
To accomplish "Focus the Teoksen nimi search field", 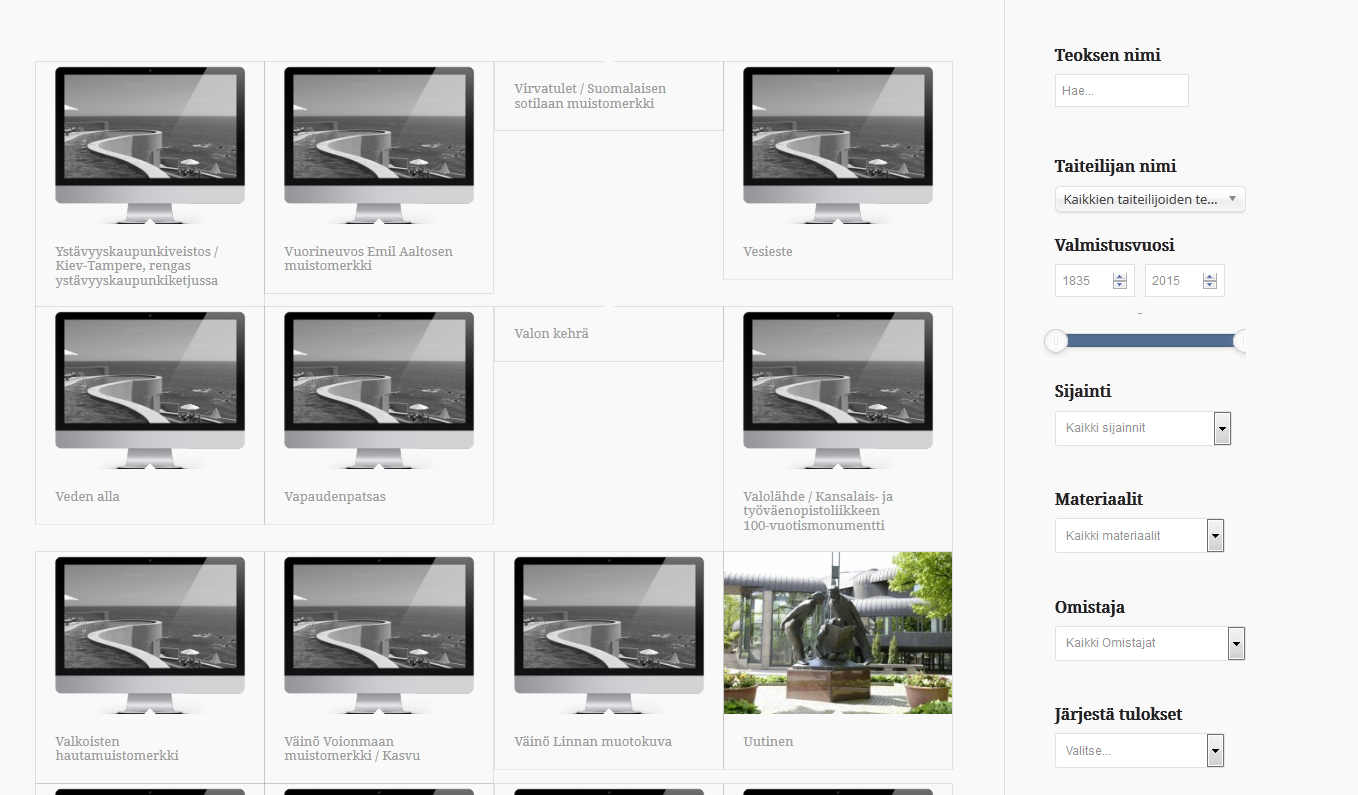I will (1122, 90).
